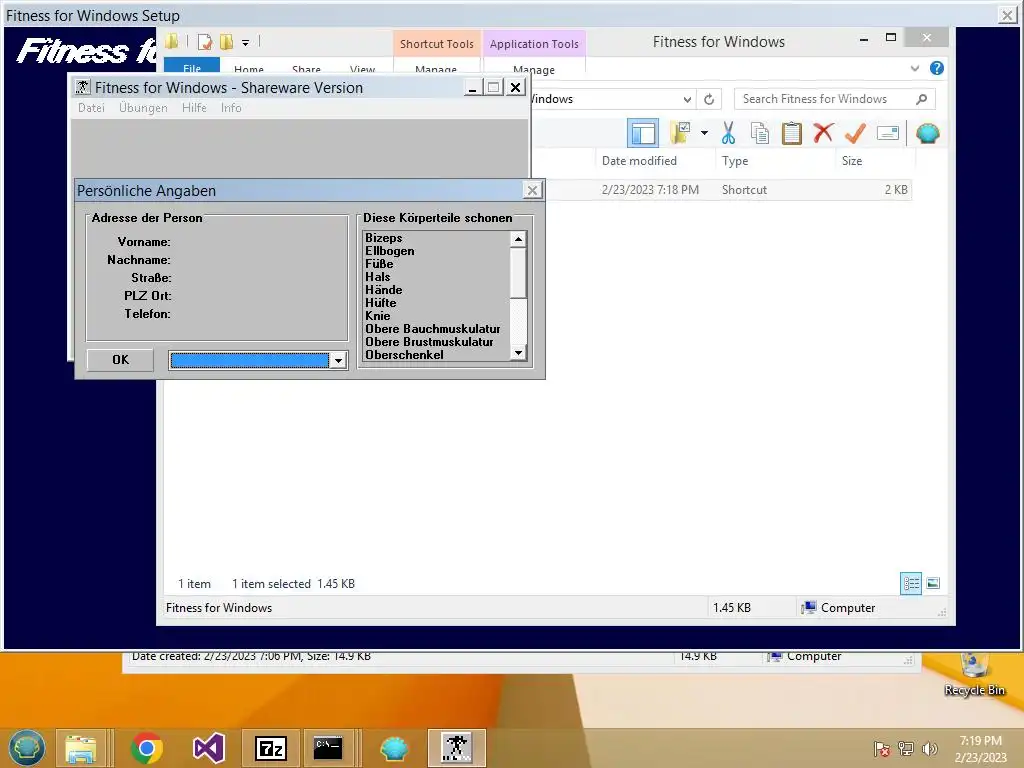Click the blue Help question mark icon
Viewport: 1024px width, 768px height.
click(x=936, y=68)
